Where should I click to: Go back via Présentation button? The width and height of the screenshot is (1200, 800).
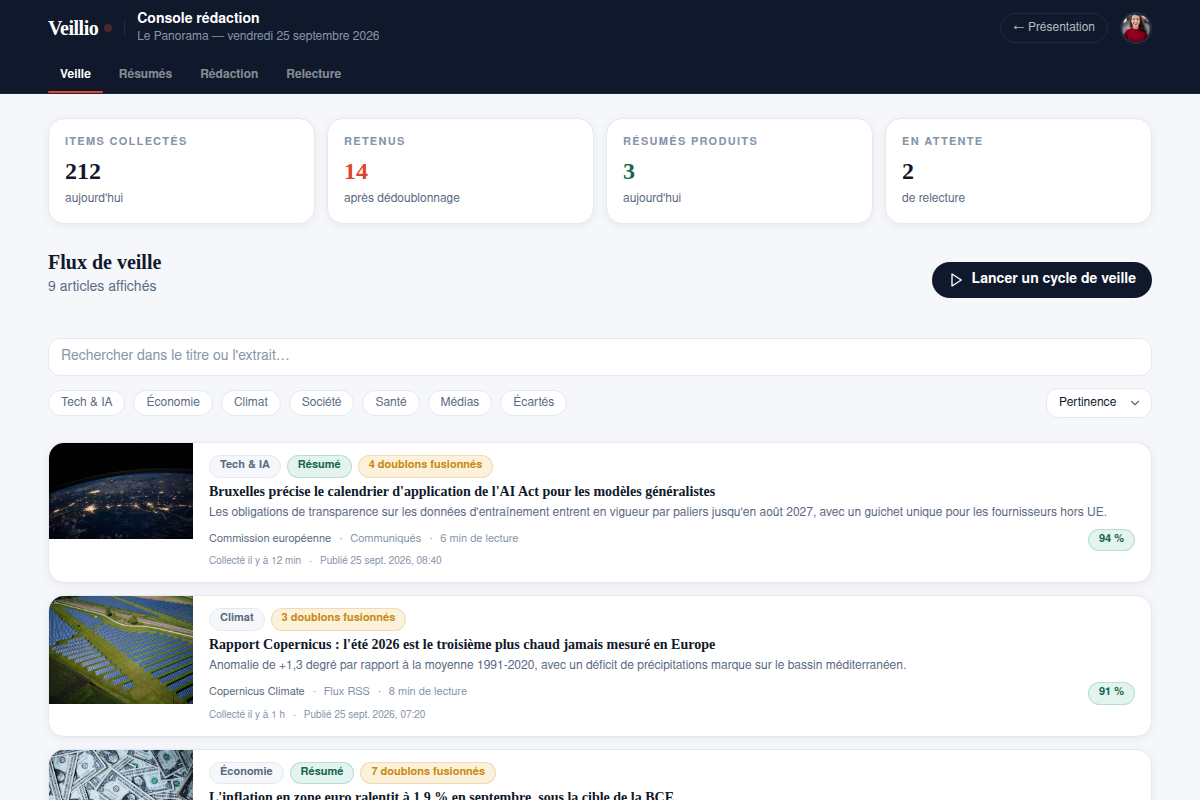coord(1054,27)
